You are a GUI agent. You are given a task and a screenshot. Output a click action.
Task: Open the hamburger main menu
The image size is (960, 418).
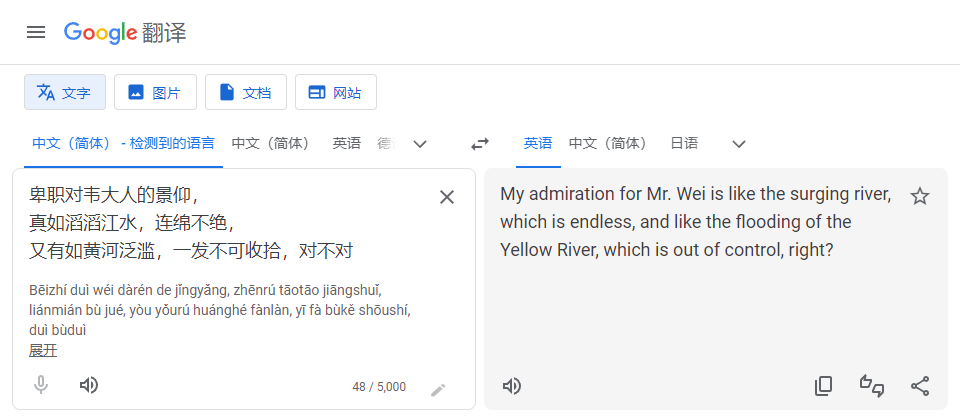point(36,32)
